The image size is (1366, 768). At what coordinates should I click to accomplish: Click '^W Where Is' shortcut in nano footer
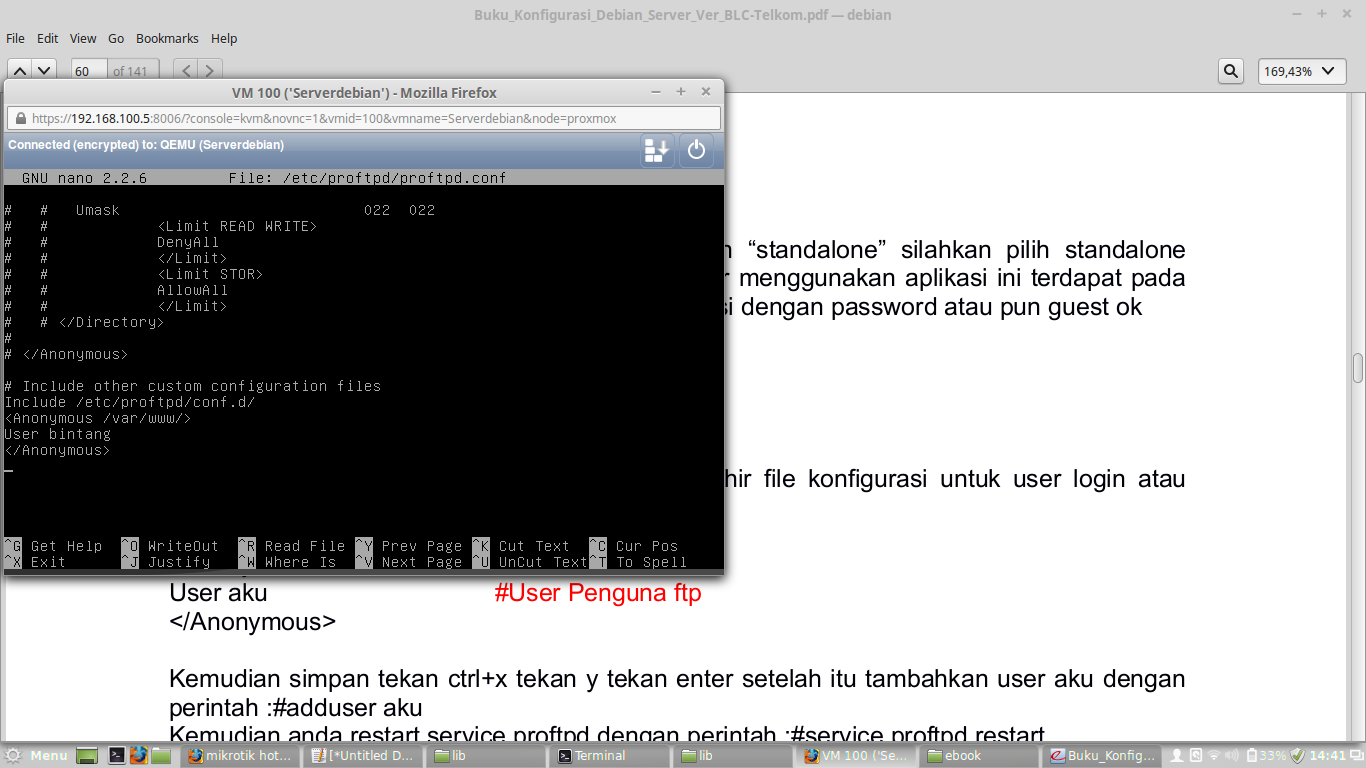287,562
